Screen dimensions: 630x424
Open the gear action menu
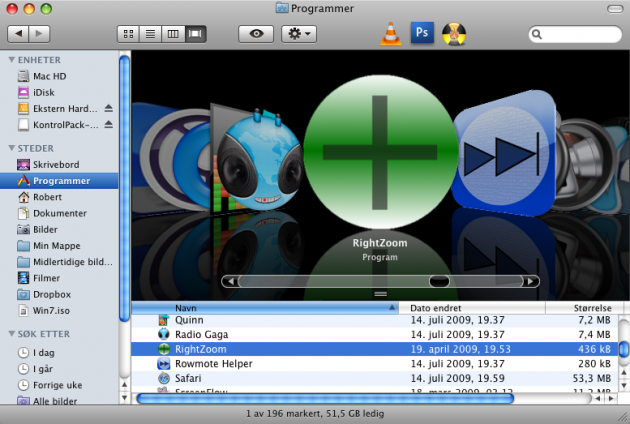coord(299,34)
